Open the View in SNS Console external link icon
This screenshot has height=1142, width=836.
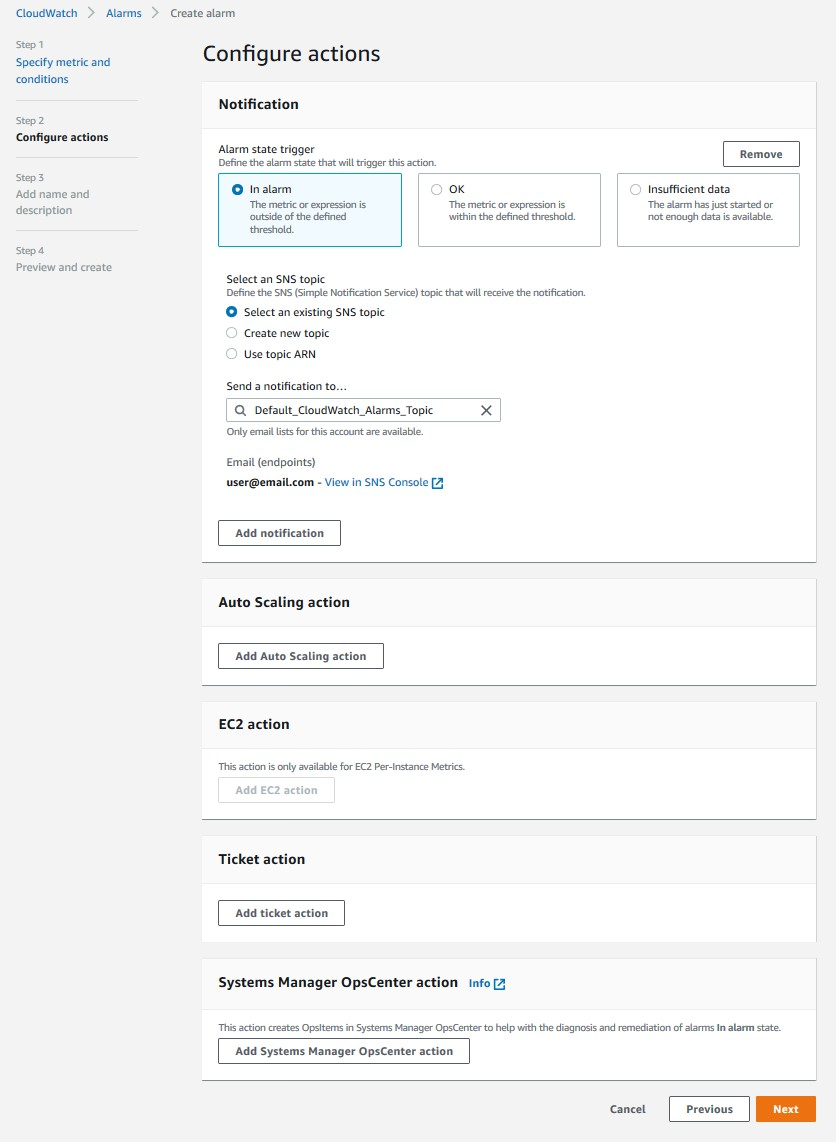(437, 482)
